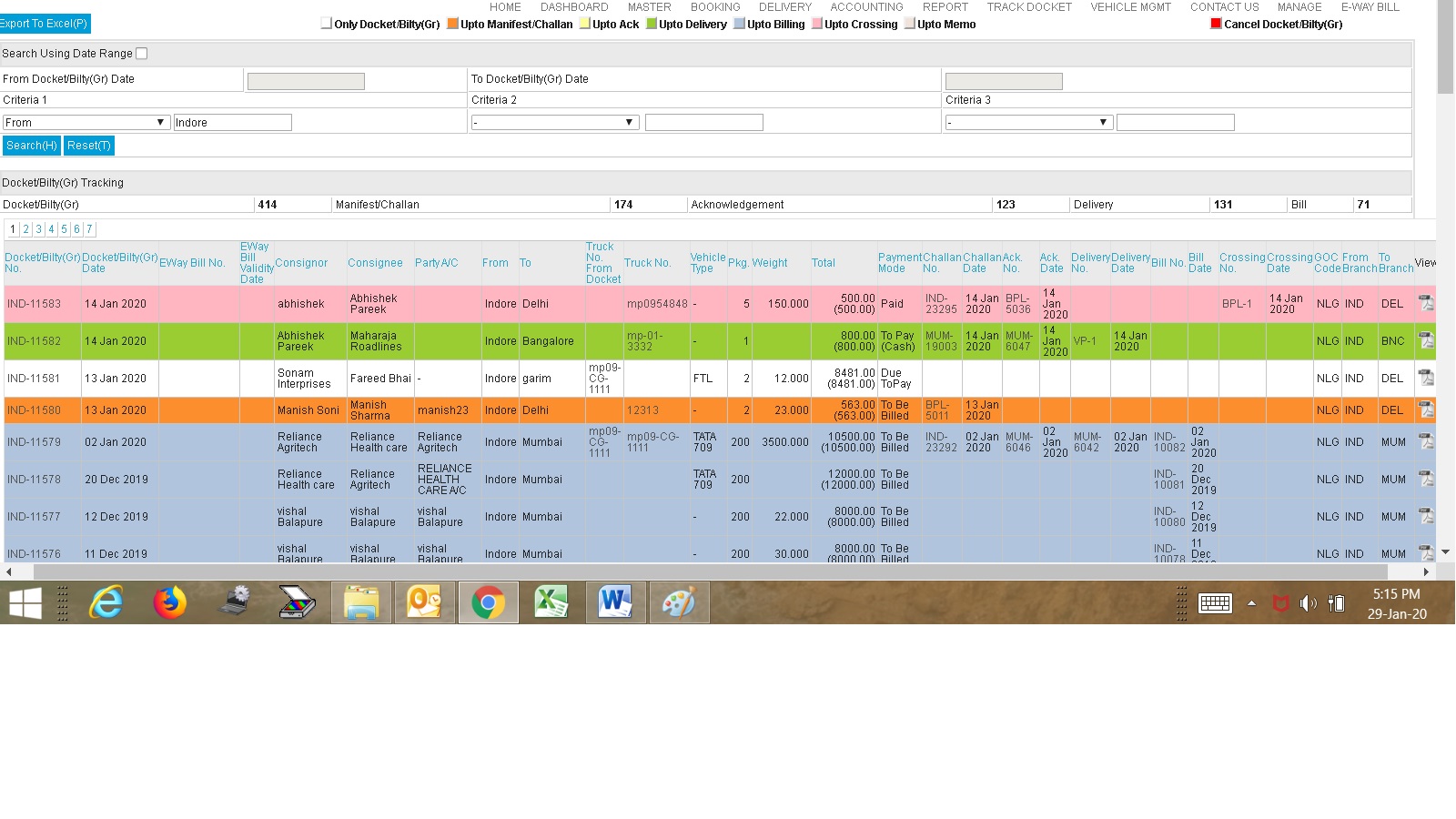
Task: Open the E-WAY BILL menu
Action: click(x=1370, y=7)
